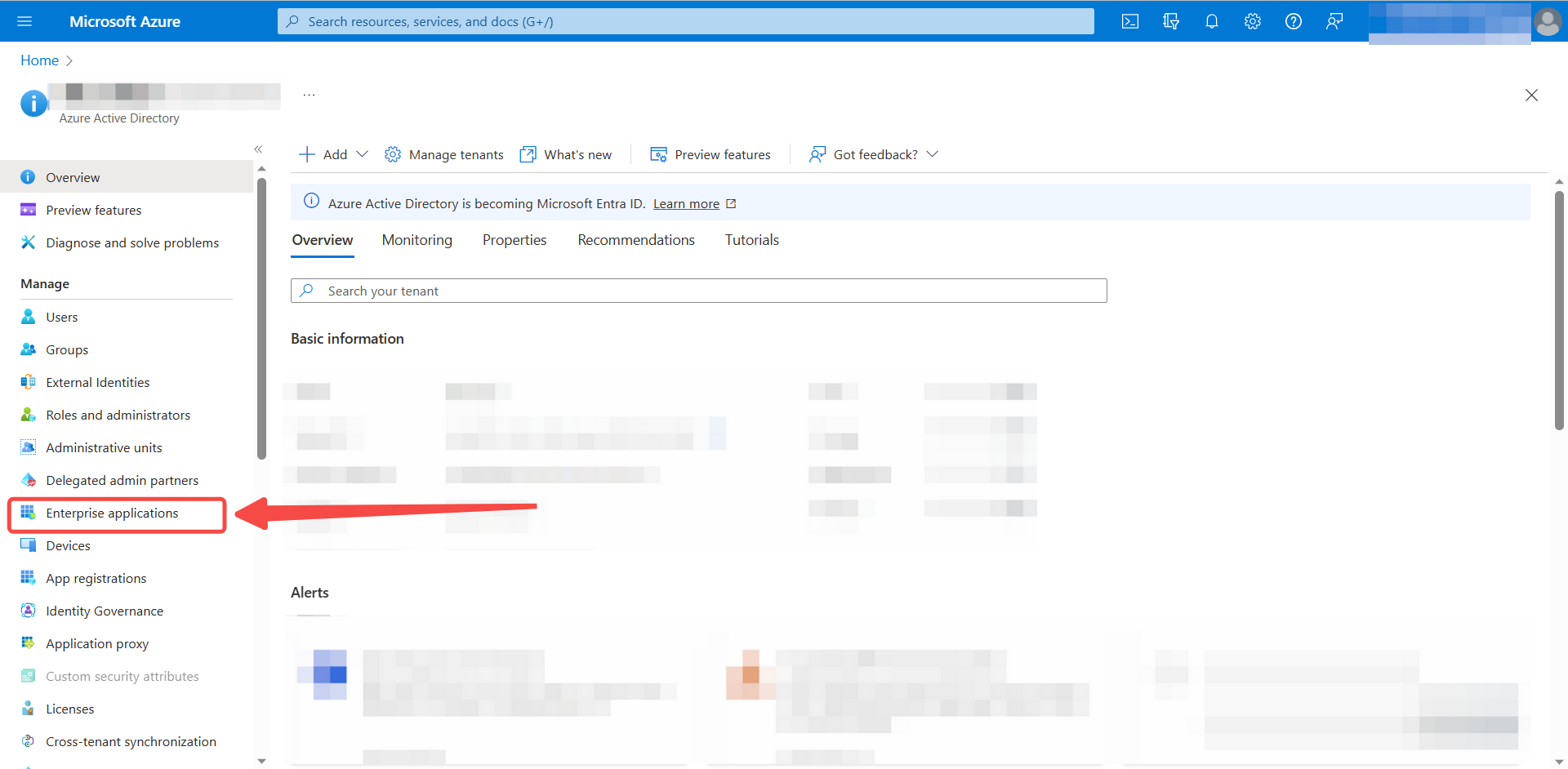1568x769 pixels.
Task: Open portal settings gear
Action: 1253,21
